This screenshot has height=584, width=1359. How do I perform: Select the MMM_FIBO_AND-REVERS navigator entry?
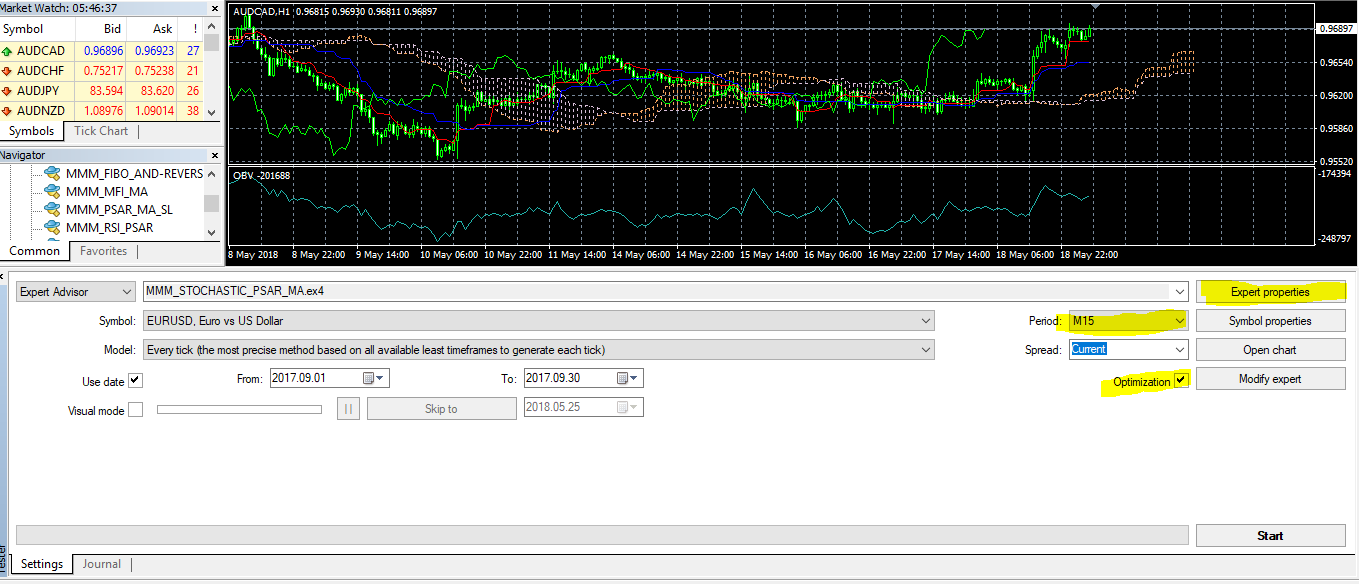[x=134, y=173]
